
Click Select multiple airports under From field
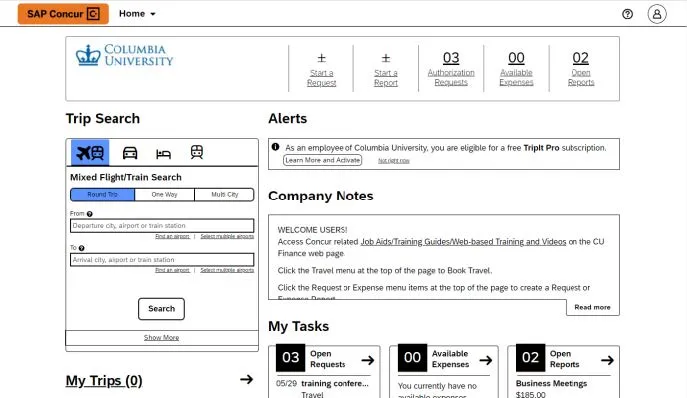tap(227, 236)
